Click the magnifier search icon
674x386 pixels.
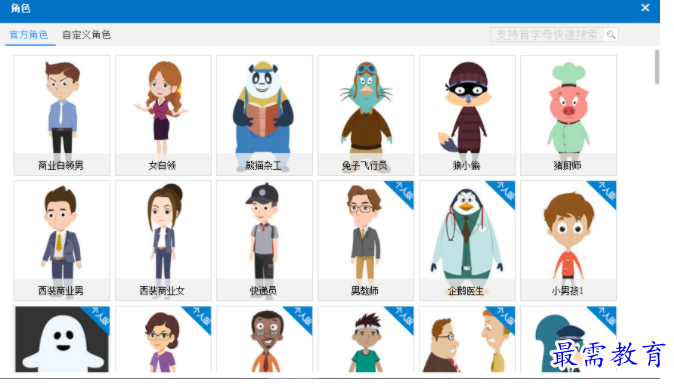click(x=611, y=35)
